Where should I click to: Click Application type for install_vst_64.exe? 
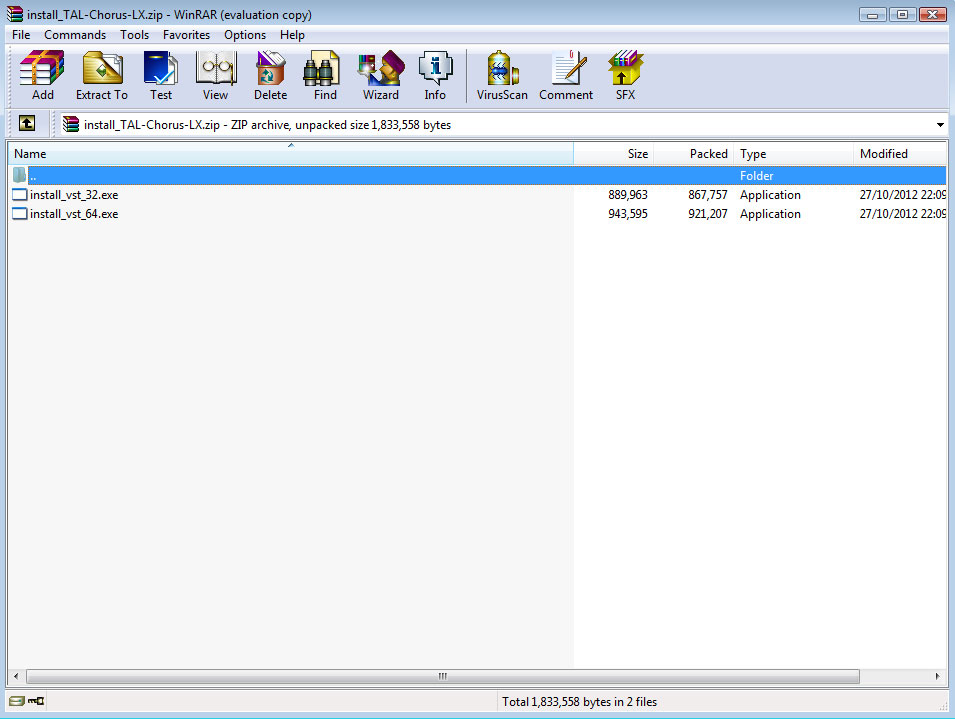770,214
